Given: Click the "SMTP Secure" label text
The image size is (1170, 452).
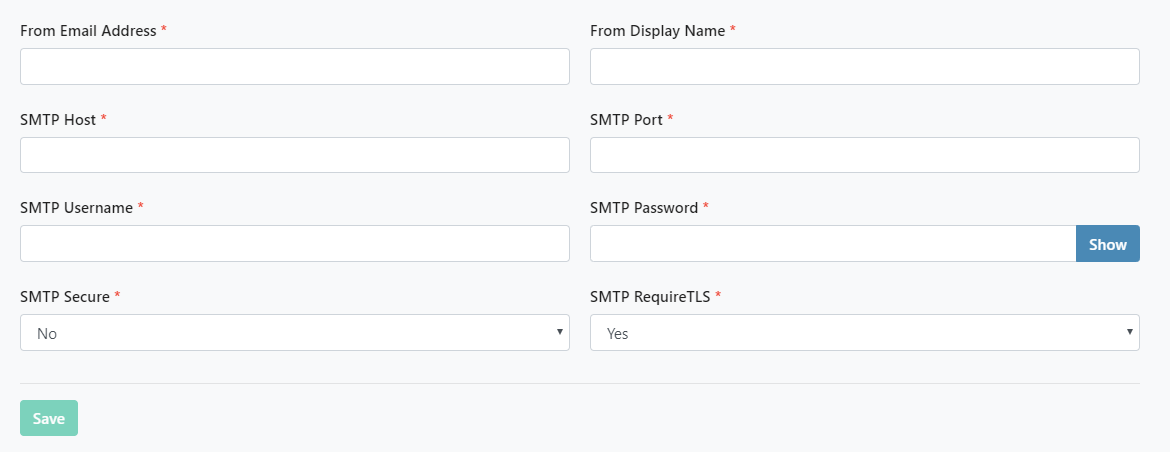Looking at the screenshot, I should [x=65, y=297].
